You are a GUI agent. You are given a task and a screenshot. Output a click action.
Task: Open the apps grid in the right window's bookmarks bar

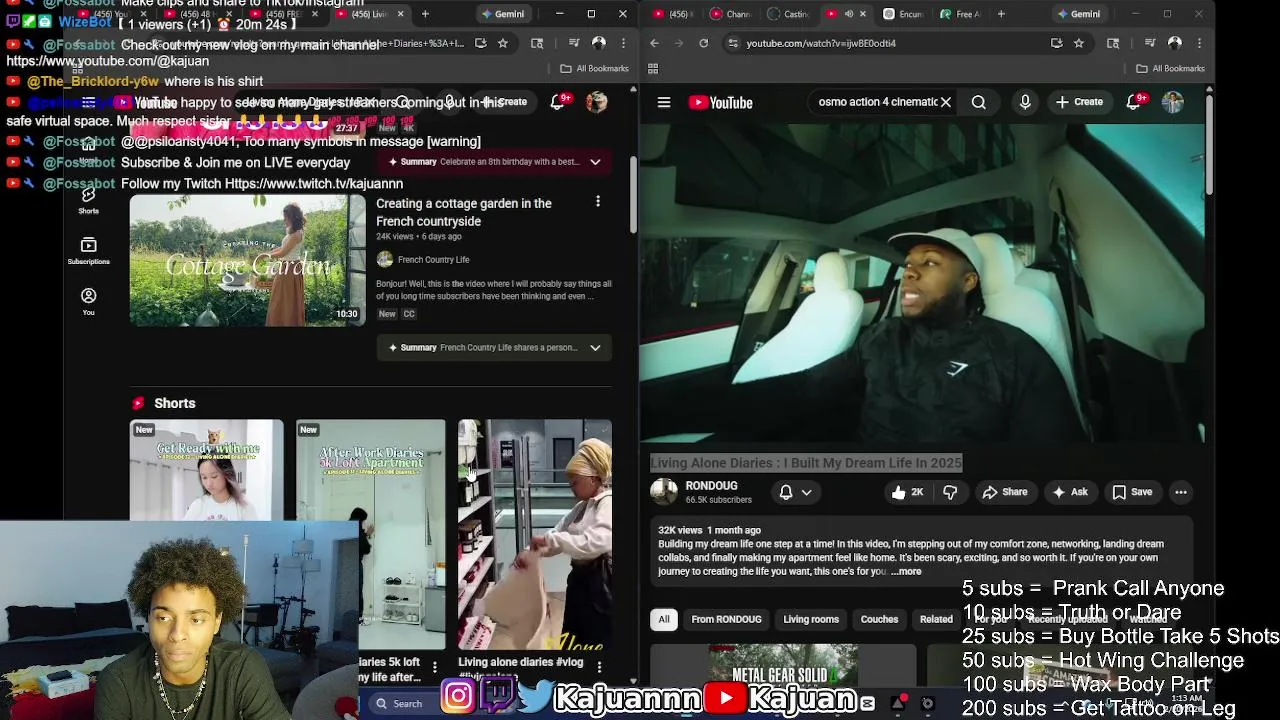[653, 68]
